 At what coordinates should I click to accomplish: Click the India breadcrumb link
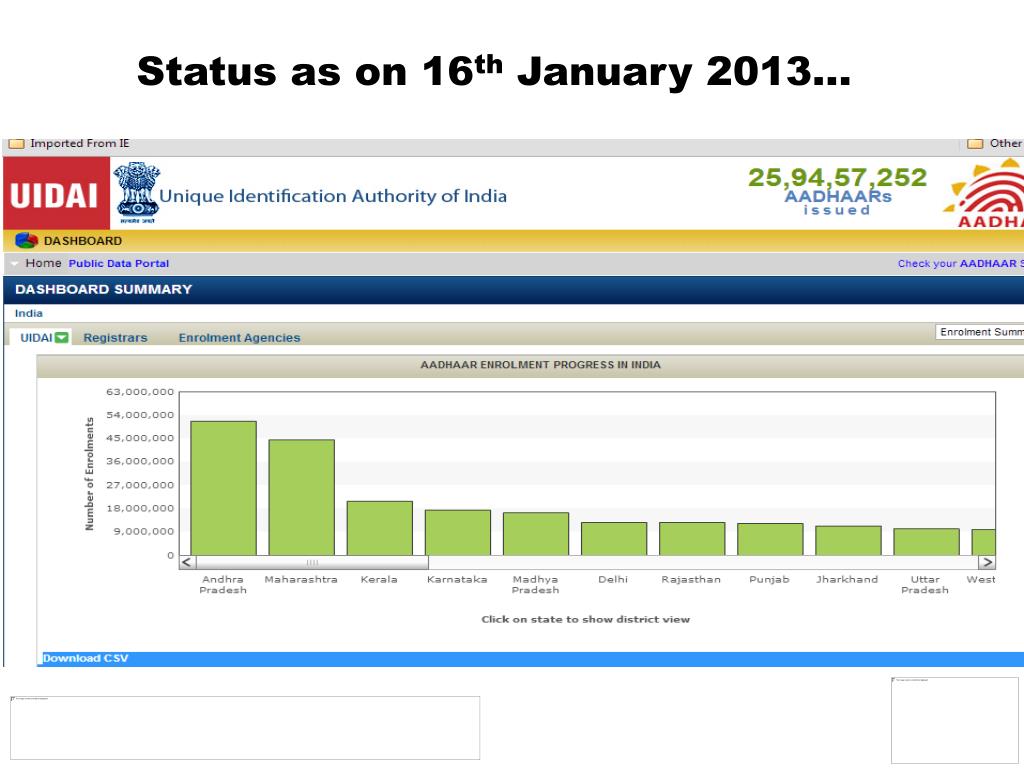tap(29, 313)
